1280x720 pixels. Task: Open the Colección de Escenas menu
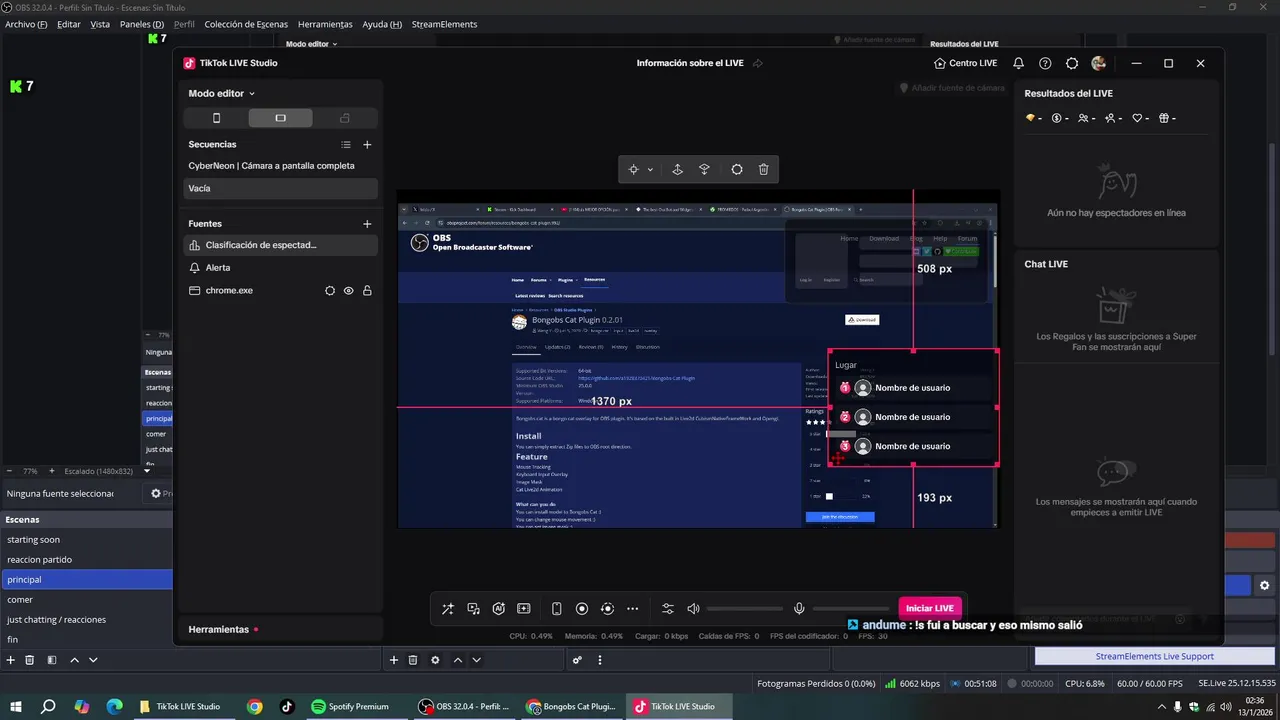[246, 24]
